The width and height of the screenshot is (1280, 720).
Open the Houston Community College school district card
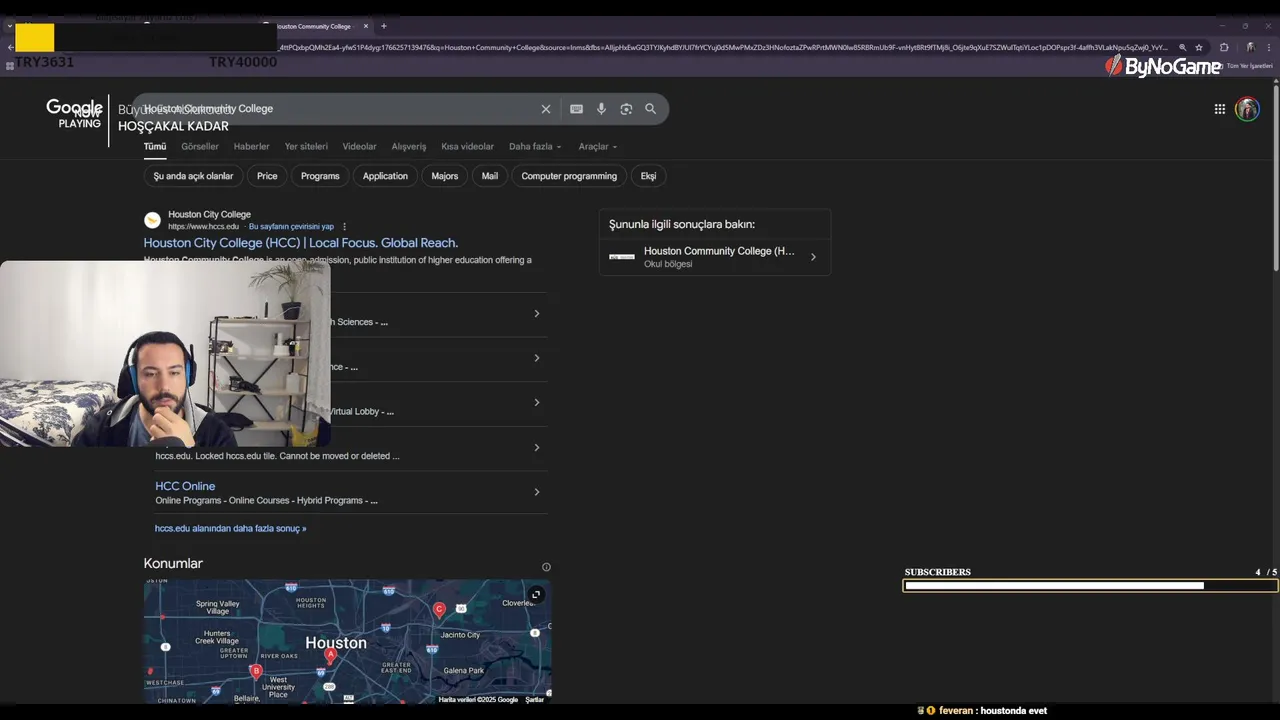pos(715,257)
